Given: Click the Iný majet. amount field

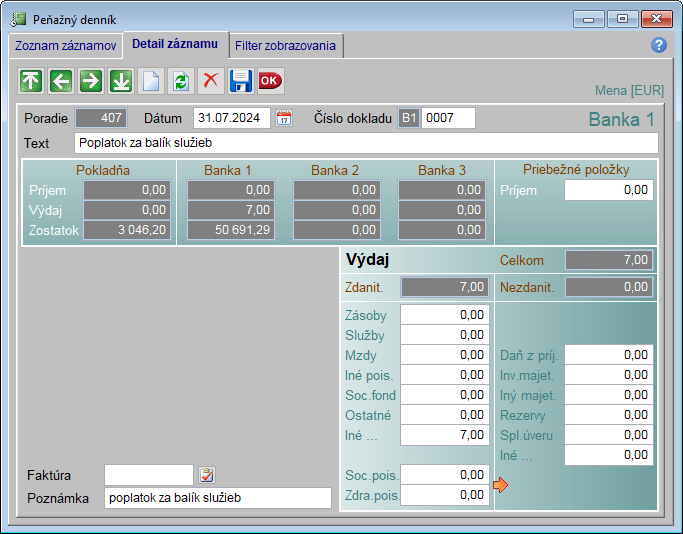Looking at the screenshot, I should tap(609, 395).
